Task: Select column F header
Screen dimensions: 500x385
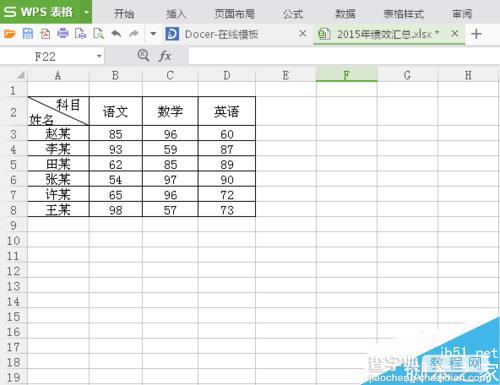Action: click(347, 75)
